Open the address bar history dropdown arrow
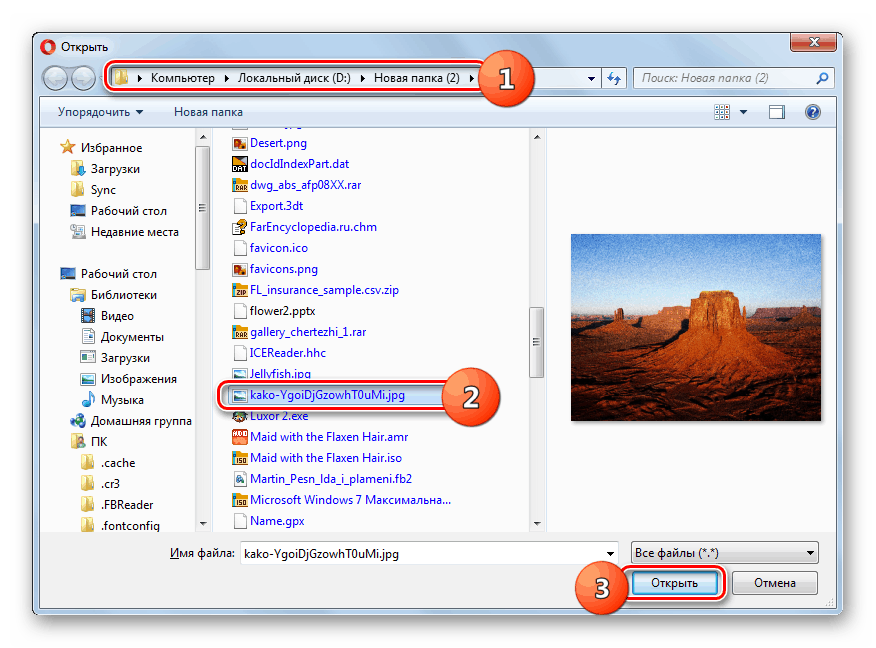 (x=591, y=79)
